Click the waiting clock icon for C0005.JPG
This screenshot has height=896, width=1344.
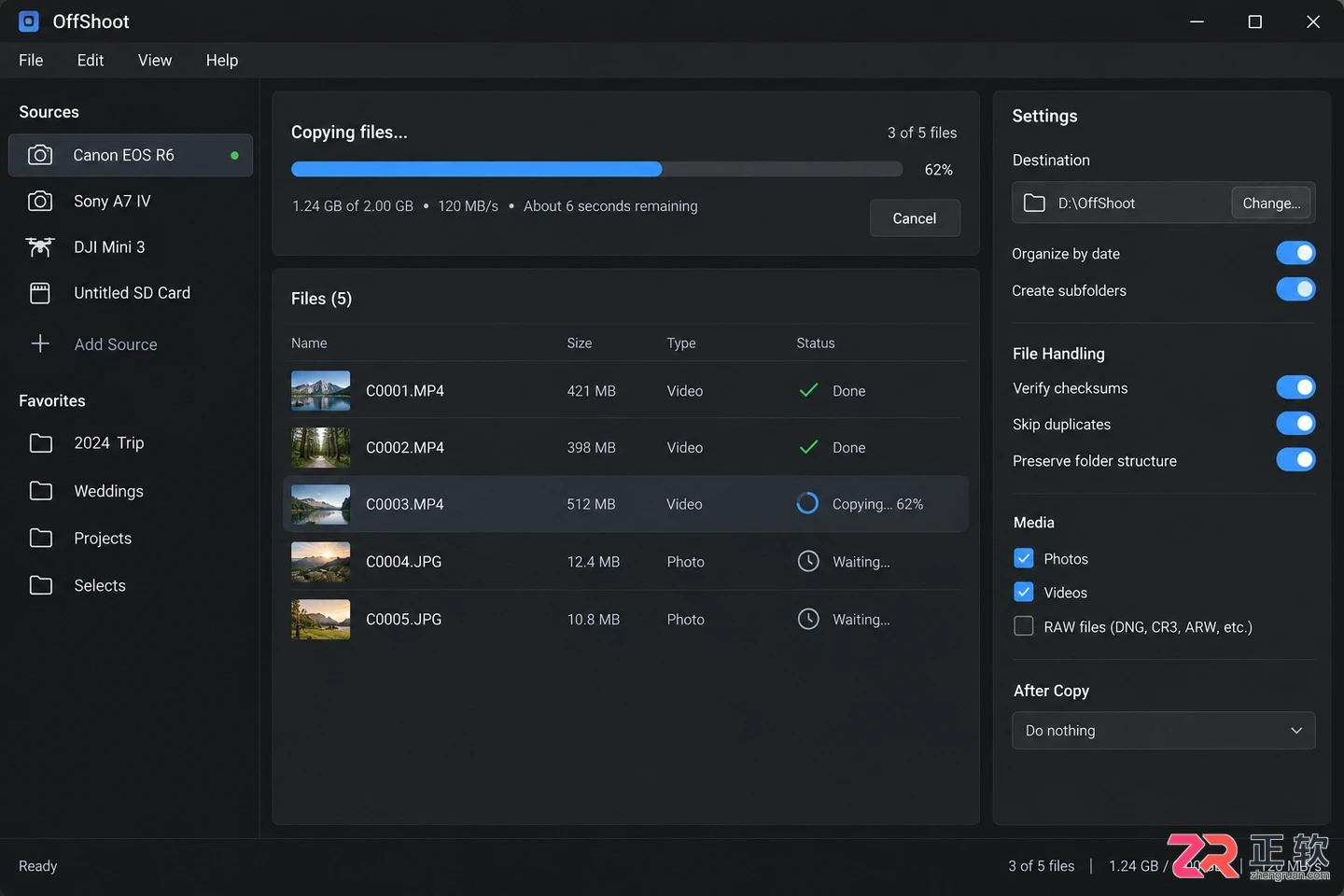coord(808,619)
